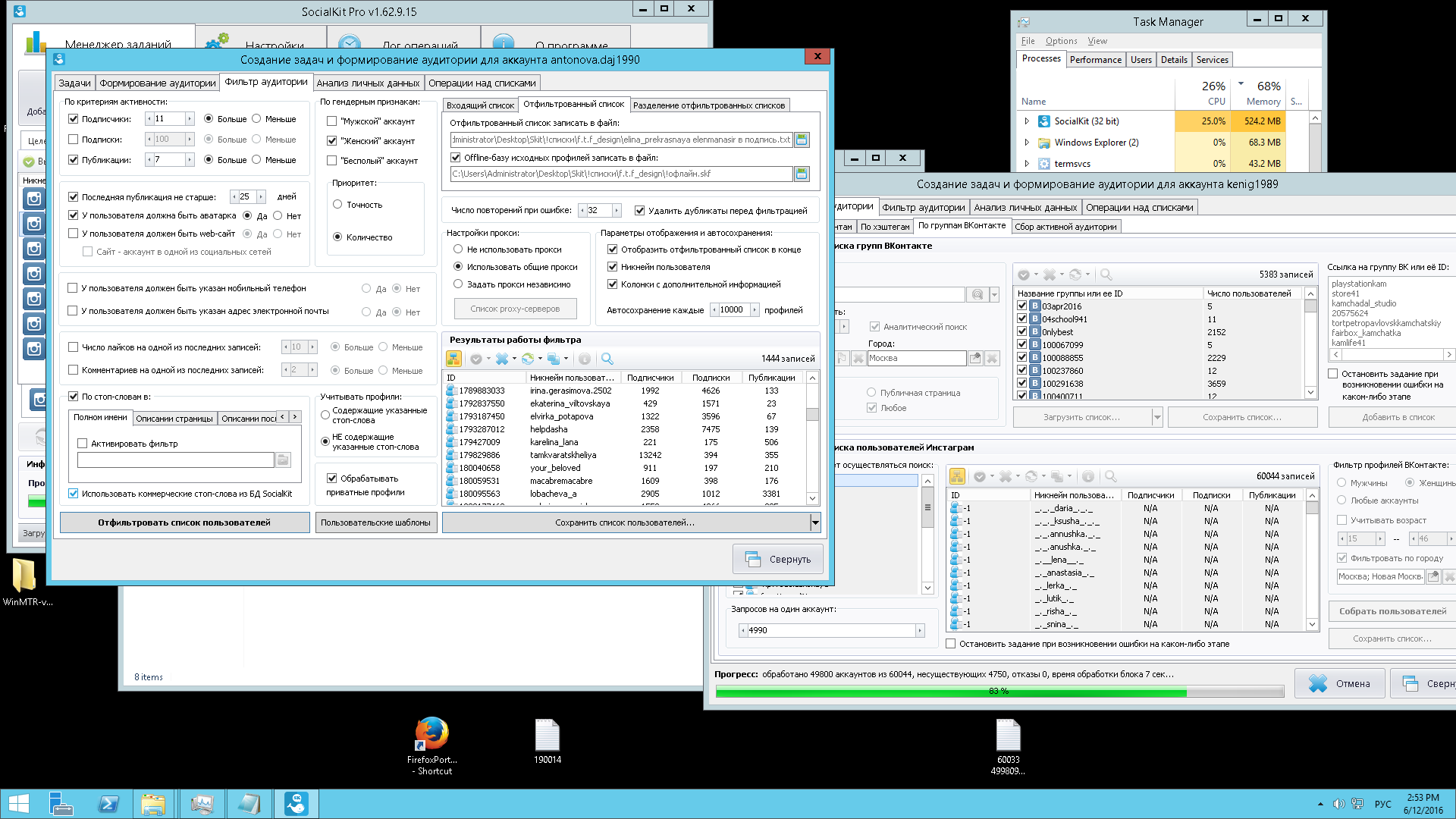Image resolution: width=1456 pixels, height=819 pixels.
Task: Click the filtered list file path field
Action: tap(621, 140)
